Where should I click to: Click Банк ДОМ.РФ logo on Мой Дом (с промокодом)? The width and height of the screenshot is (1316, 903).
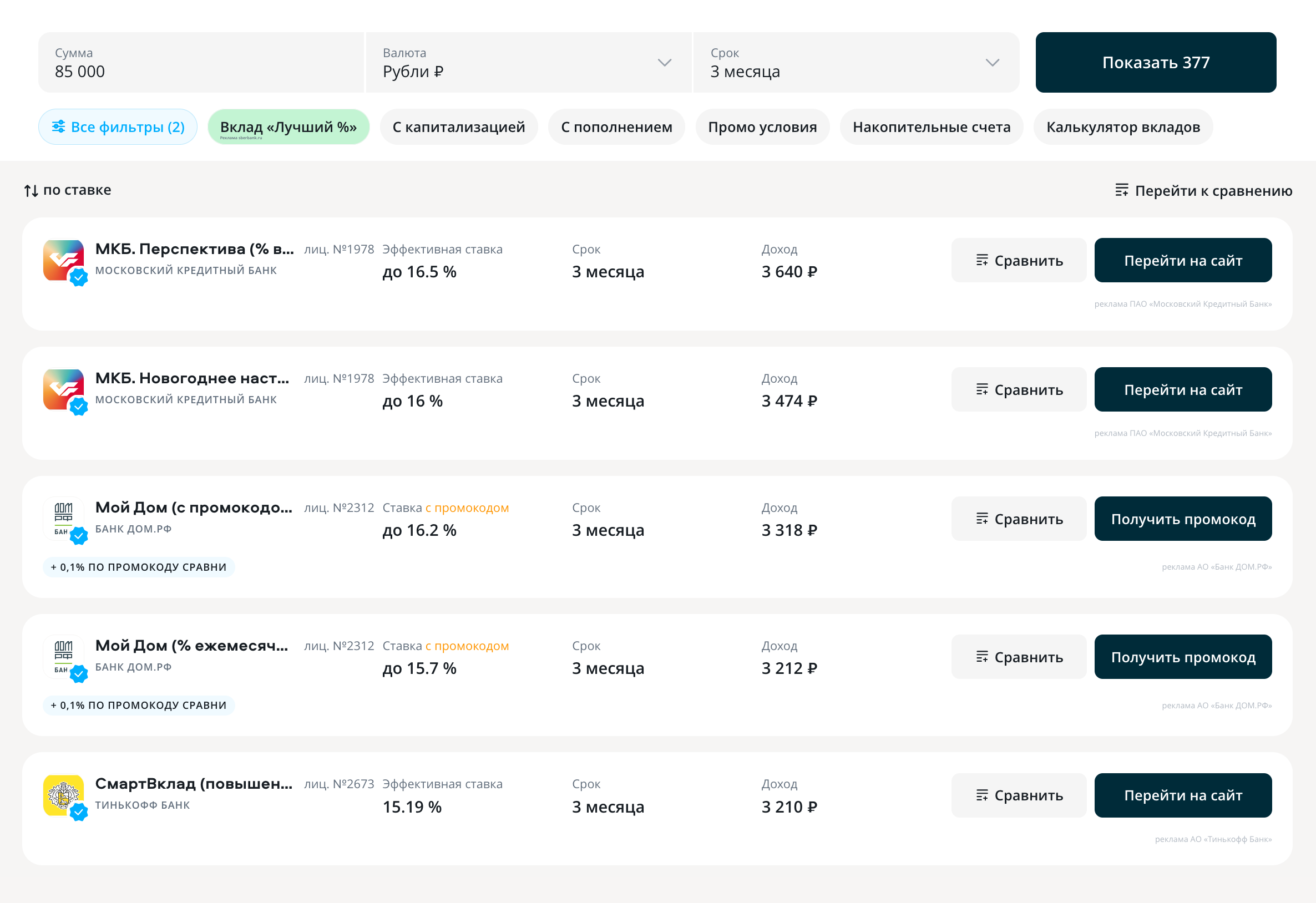pyautogui.click(x=63, y=519)
